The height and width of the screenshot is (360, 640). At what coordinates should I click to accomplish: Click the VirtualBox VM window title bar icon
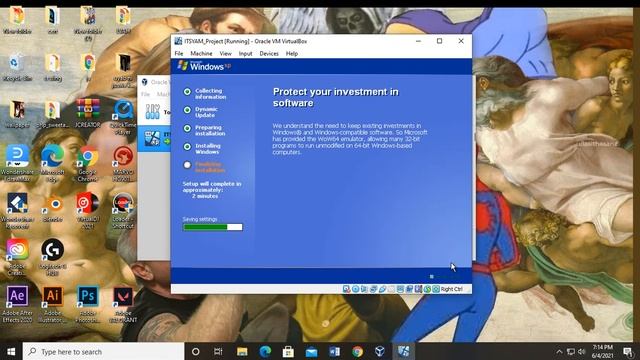tap(178, 41)
